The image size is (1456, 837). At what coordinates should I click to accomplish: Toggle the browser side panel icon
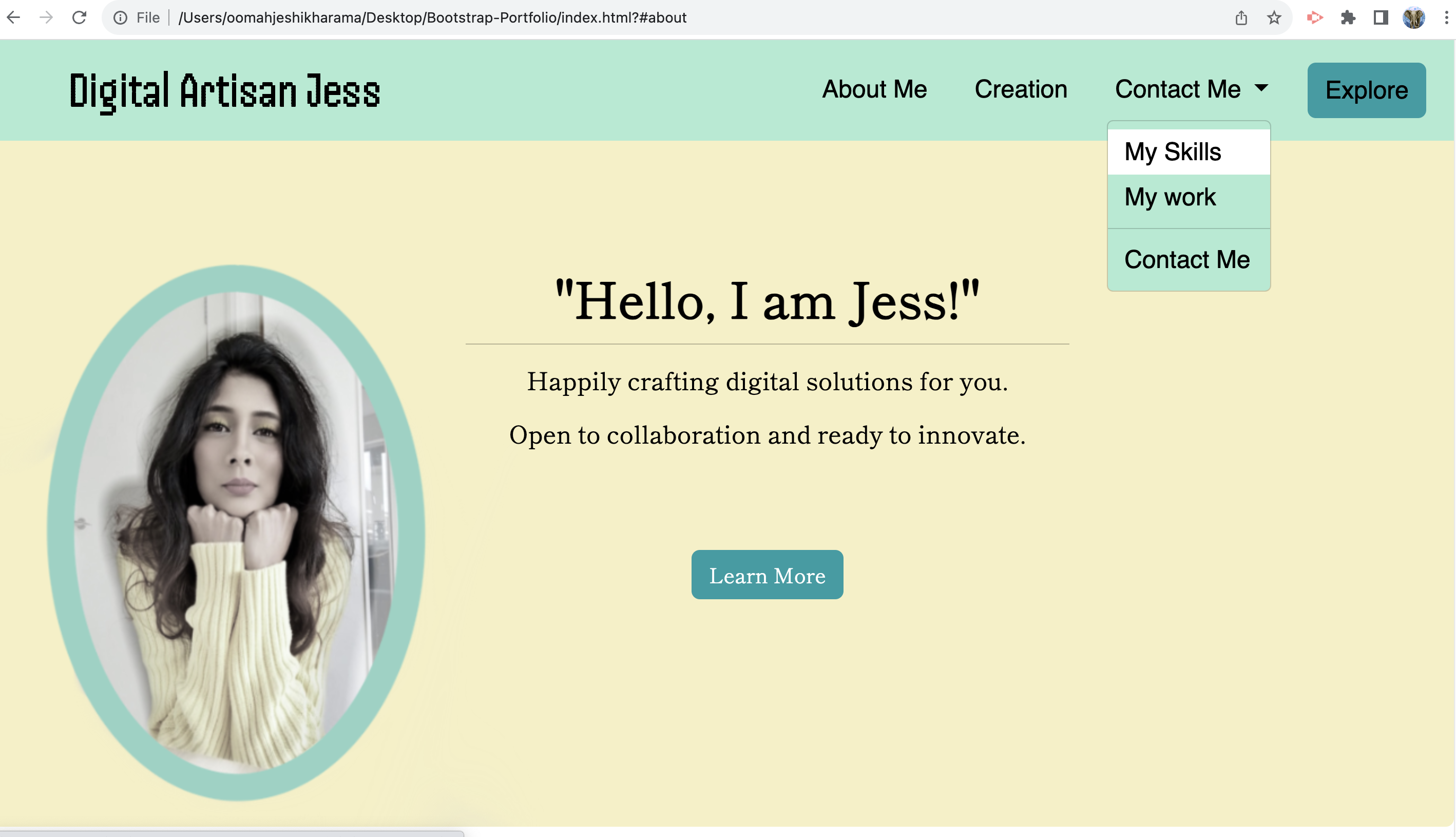(x=1381, y=18)
